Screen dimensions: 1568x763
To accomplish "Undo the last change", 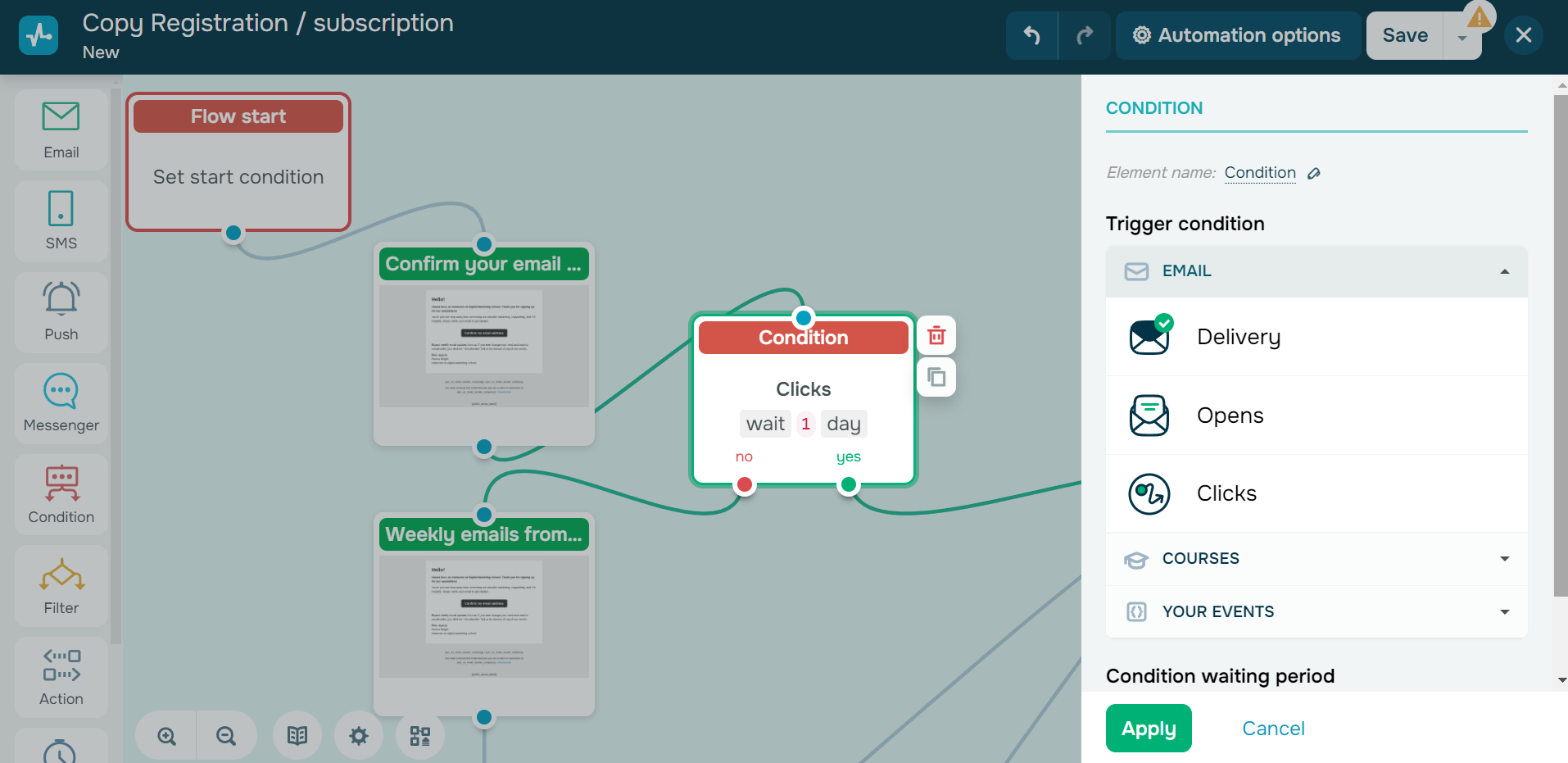I will [1032, 35].
